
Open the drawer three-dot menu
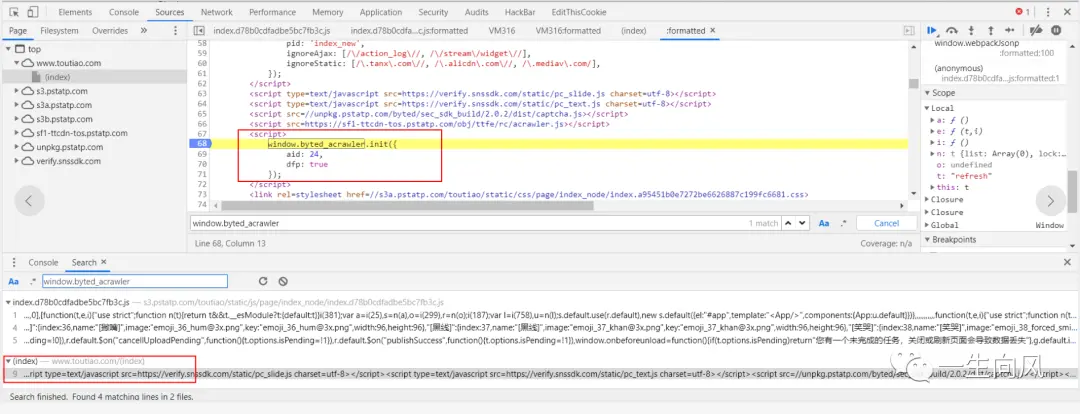click(x=14, y=262)
